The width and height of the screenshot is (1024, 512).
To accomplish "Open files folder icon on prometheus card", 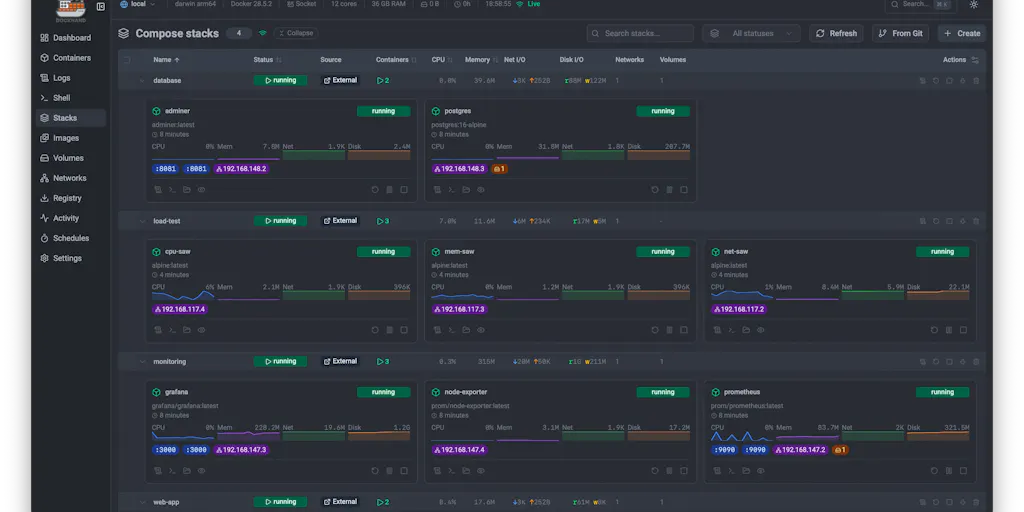I will (746, 471).
